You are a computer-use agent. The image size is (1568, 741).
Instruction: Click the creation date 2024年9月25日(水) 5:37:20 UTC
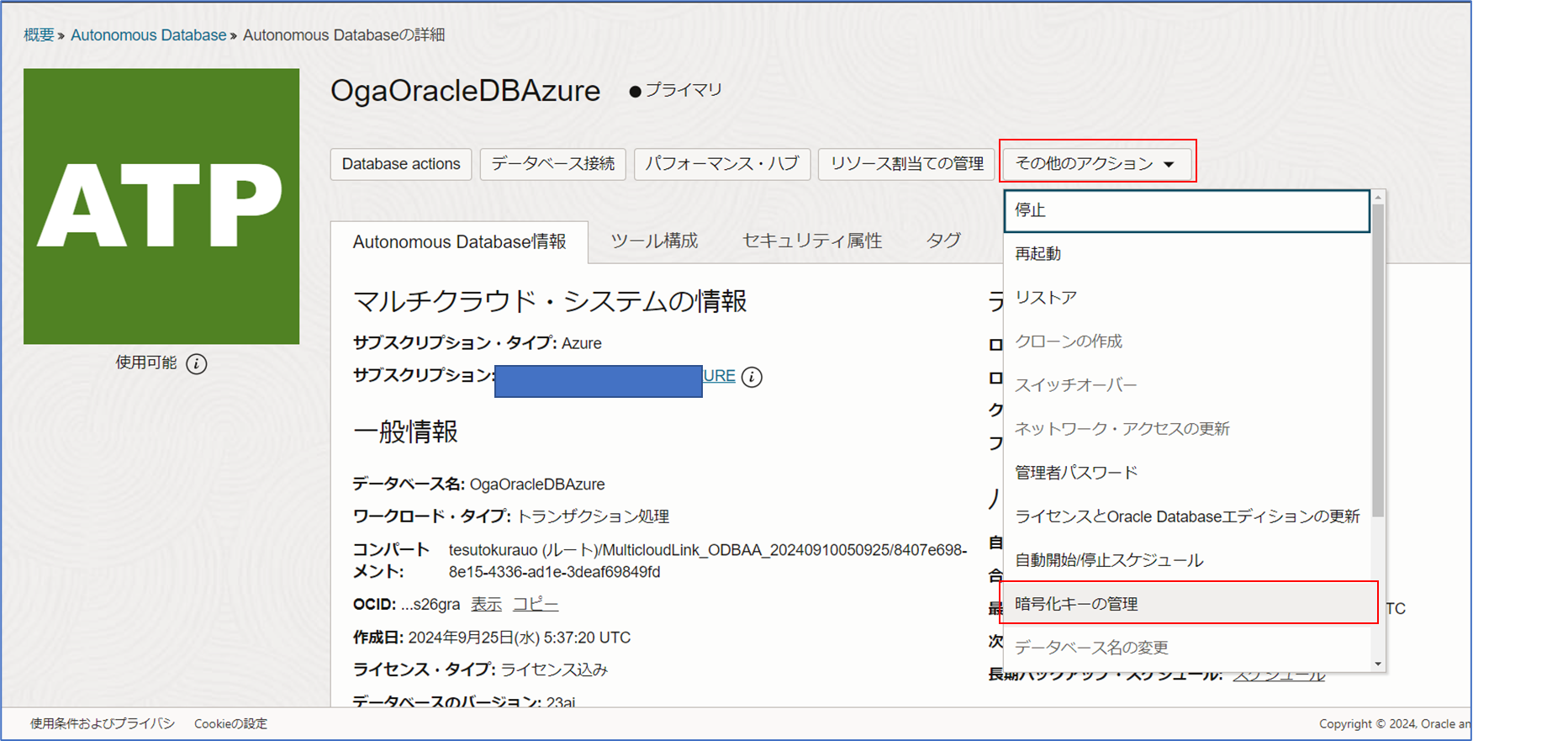pyautogui.click(x=520, y=638)
